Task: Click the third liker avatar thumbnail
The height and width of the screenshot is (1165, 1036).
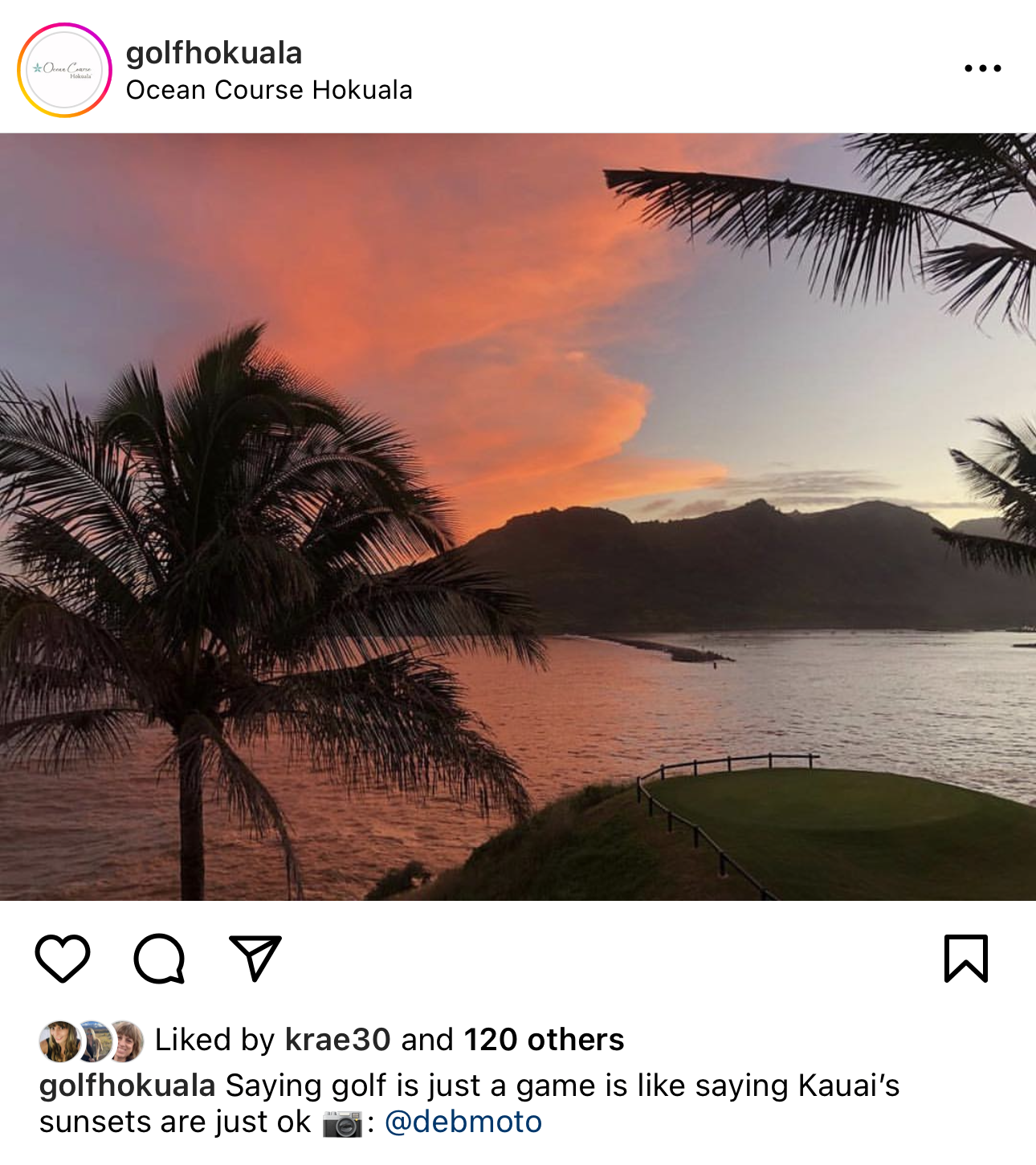Action: (x=126, y=1041)
